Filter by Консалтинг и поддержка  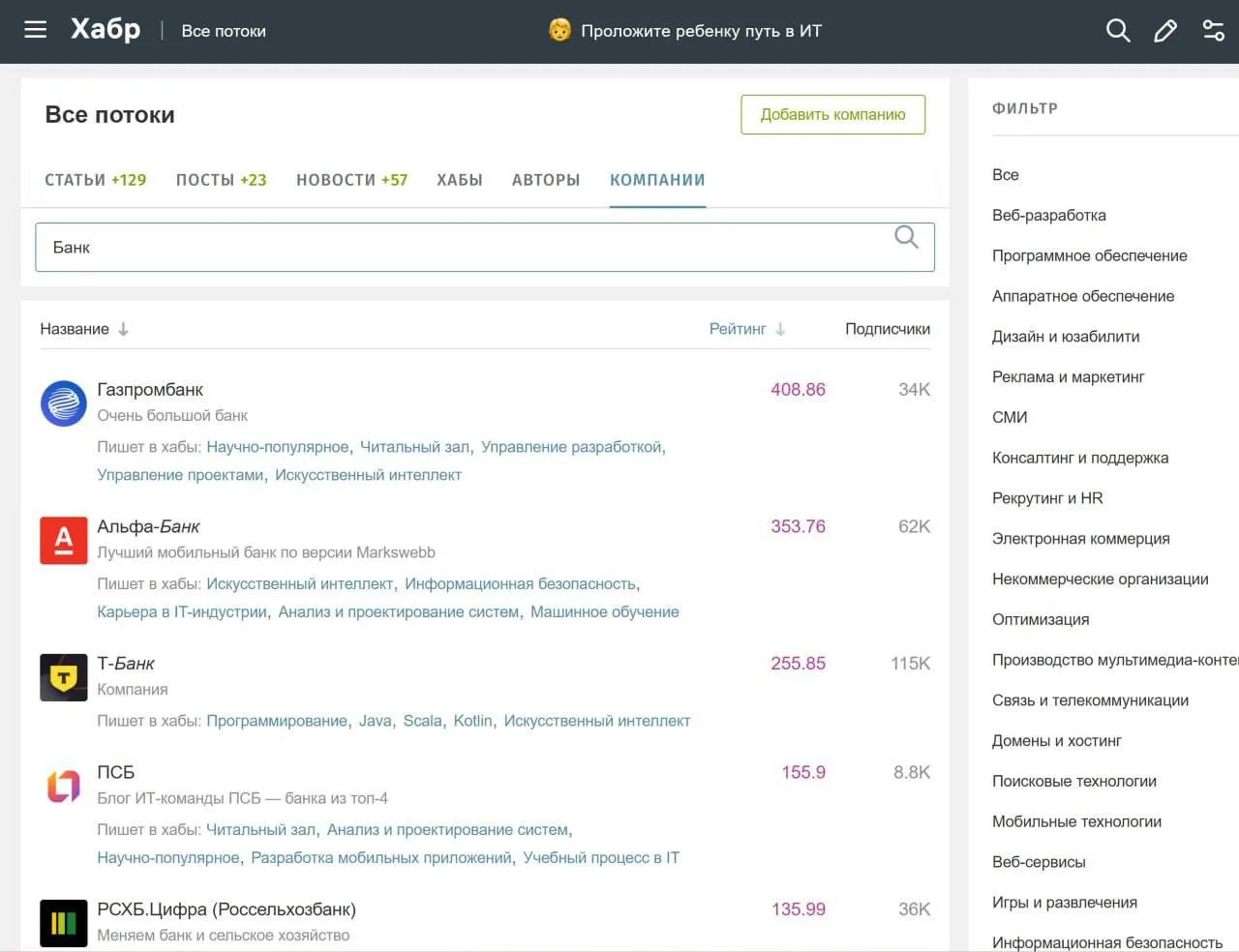[1080, 459]
